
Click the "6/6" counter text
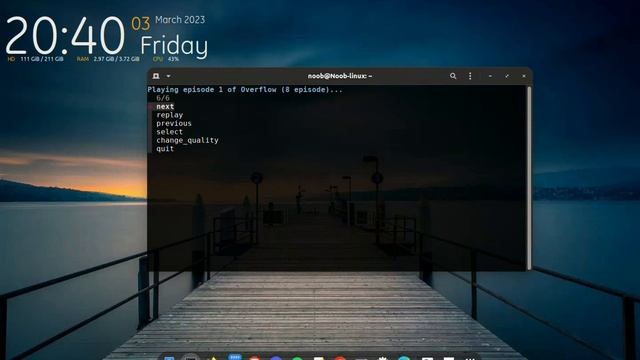[x=162, y=98]
